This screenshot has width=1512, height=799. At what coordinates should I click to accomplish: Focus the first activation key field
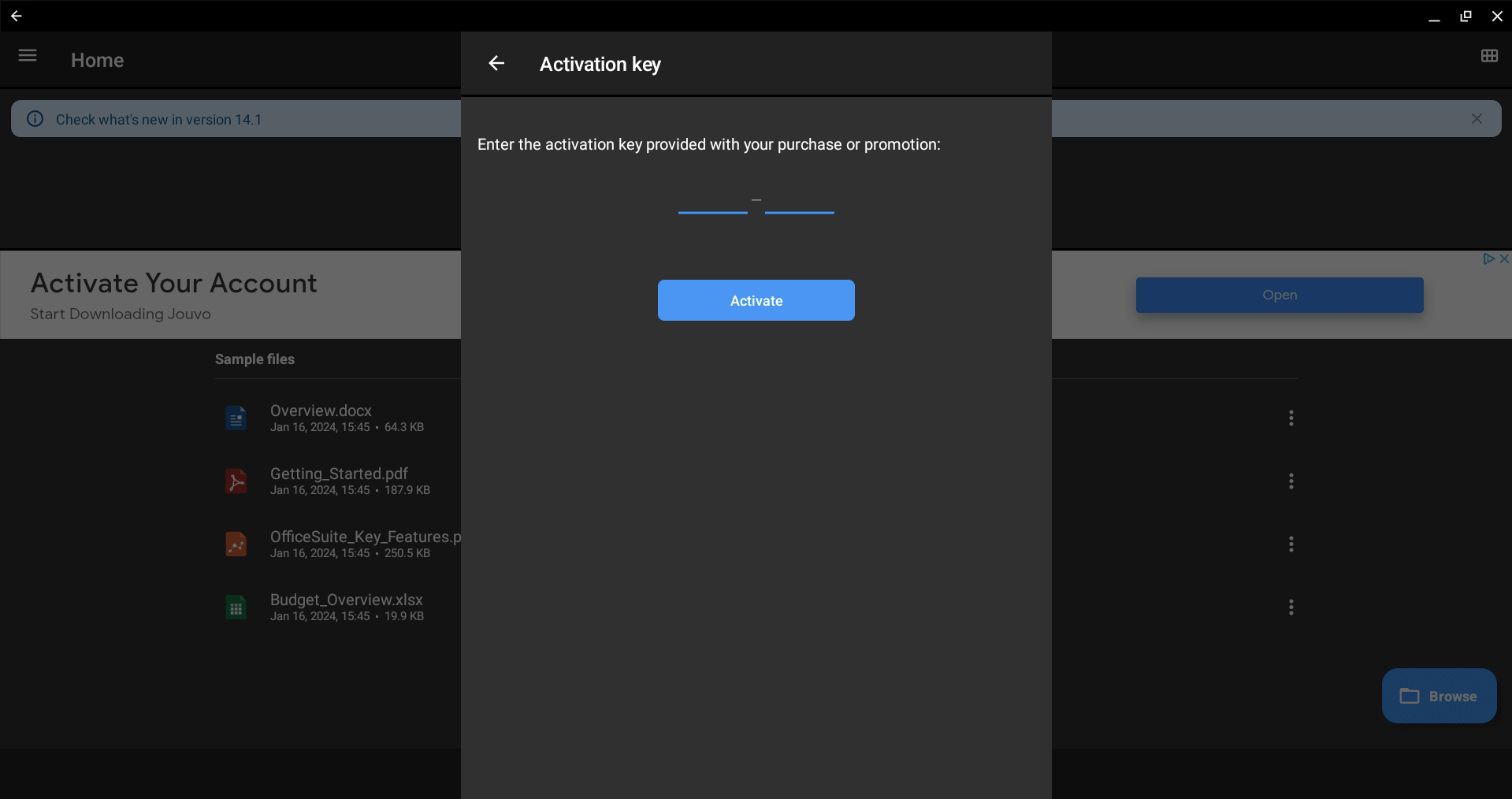coord(712,201)
